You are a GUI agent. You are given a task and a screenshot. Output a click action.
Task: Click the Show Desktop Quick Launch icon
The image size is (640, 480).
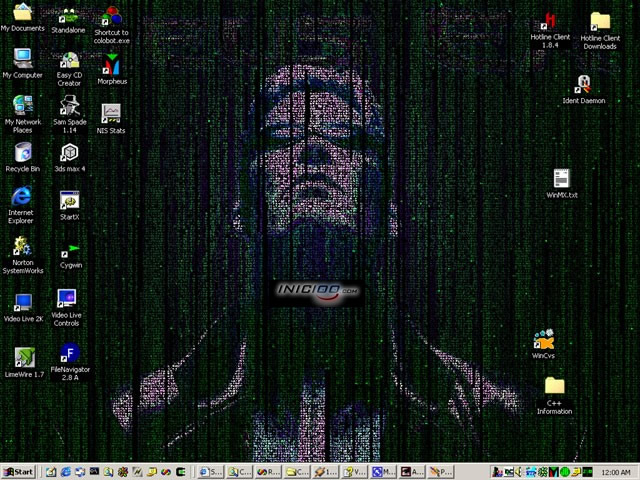coord(80,472)
